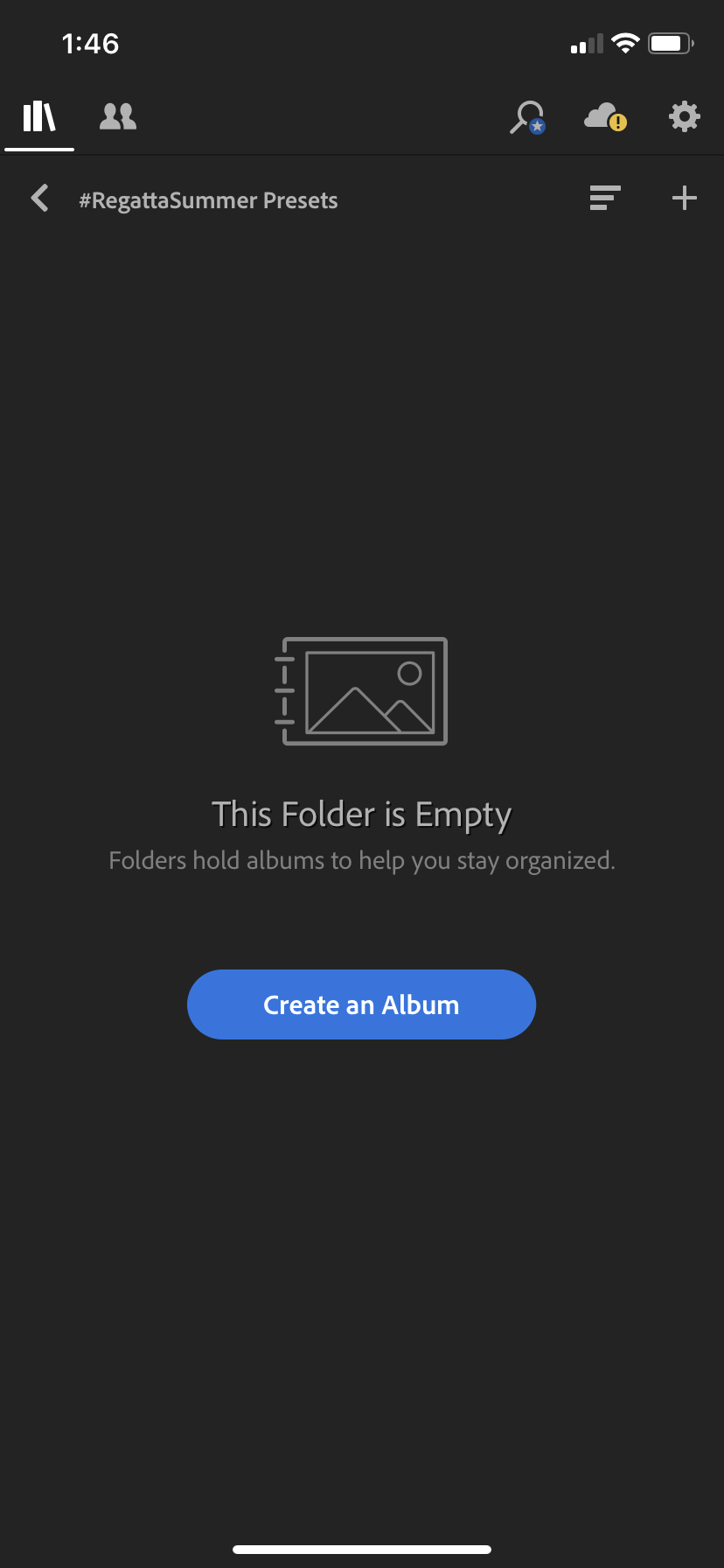The width and height of the screenshot is (724, 1568).
Task: Tap the cellular signal bars
Action: pos(587,44)
